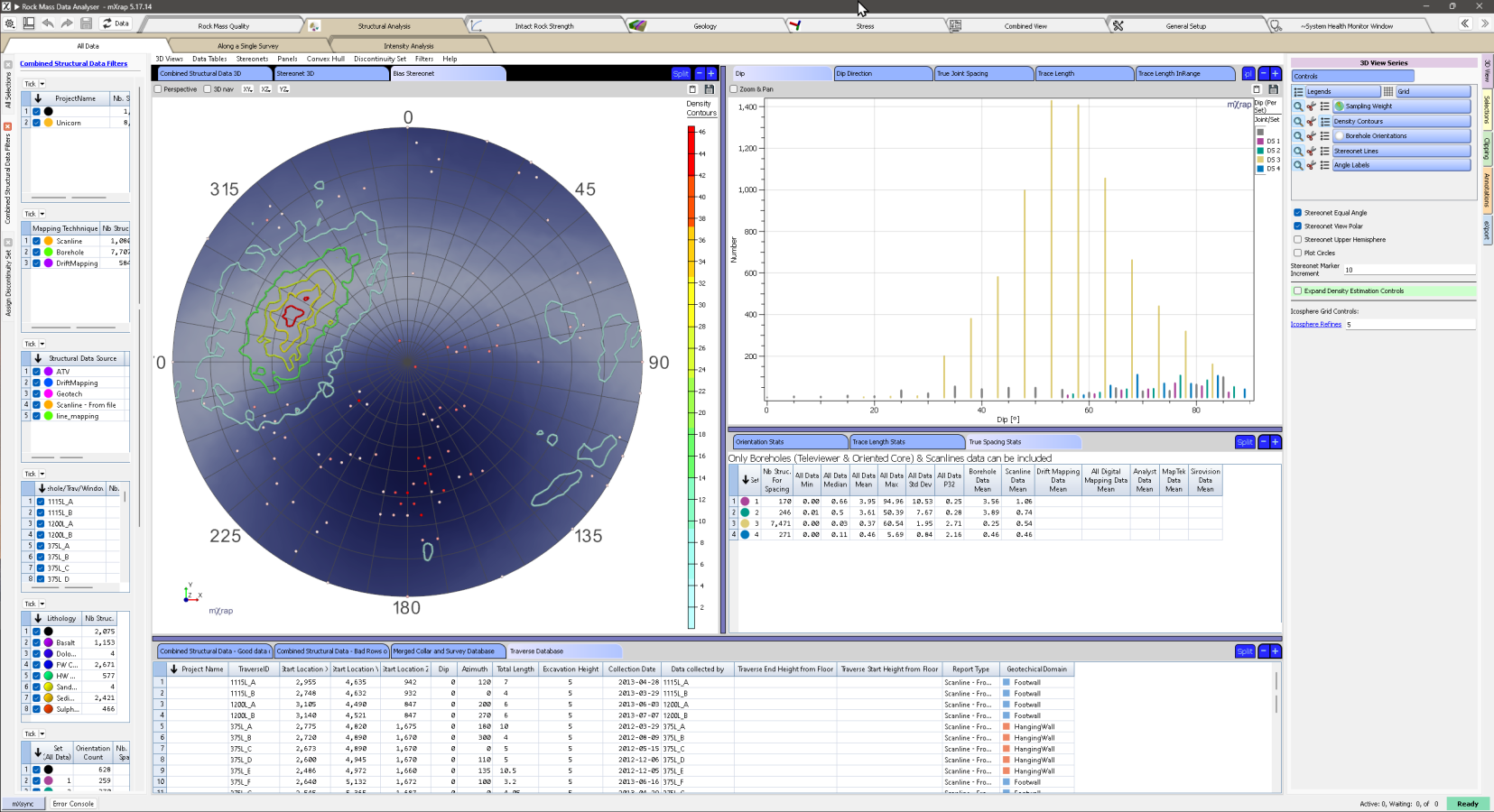Uncheck Stereonet Equal Angle
1494x812 pixels.
1297,213
